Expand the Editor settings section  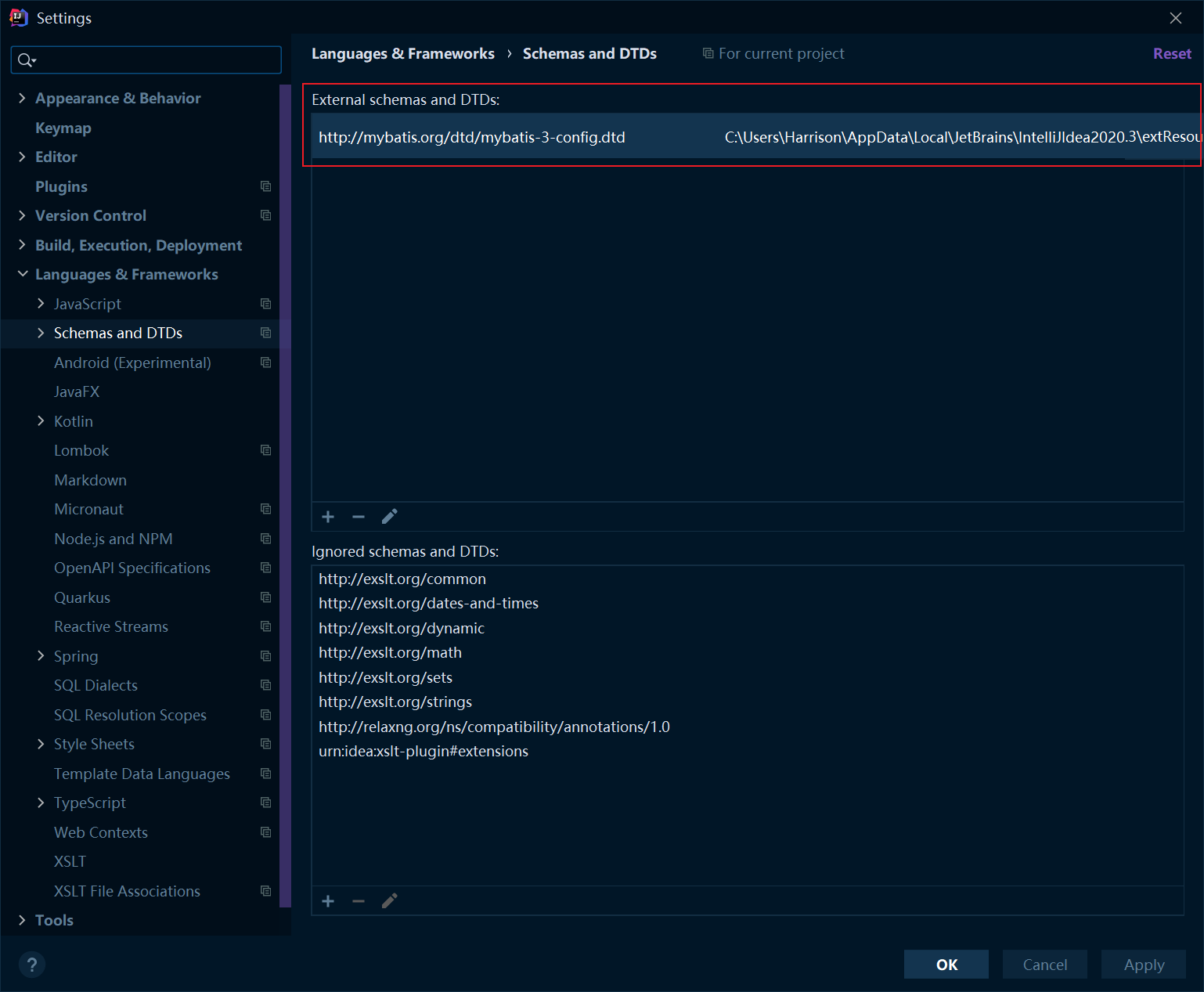(22, 157)
